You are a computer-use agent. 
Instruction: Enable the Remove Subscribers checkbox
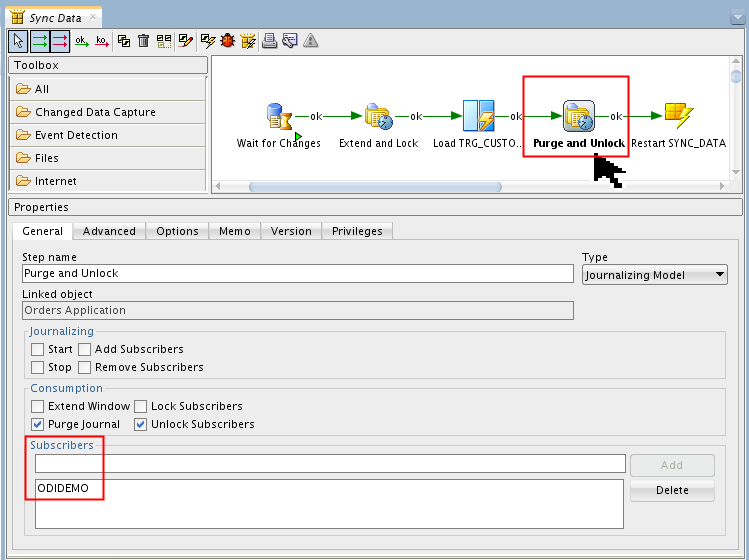tap(85, 367)
